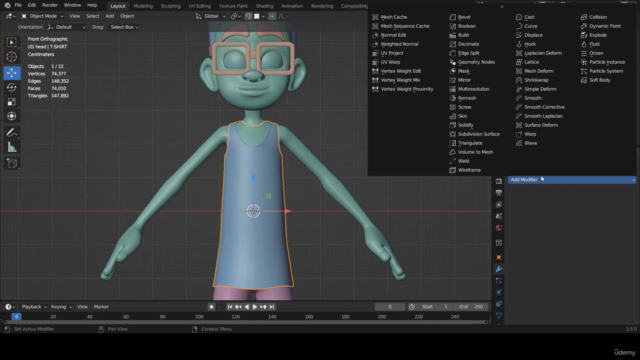Viewport: 640px width, 360px height.
Task: Toggle proportional editing button
Action: (272, 16)
